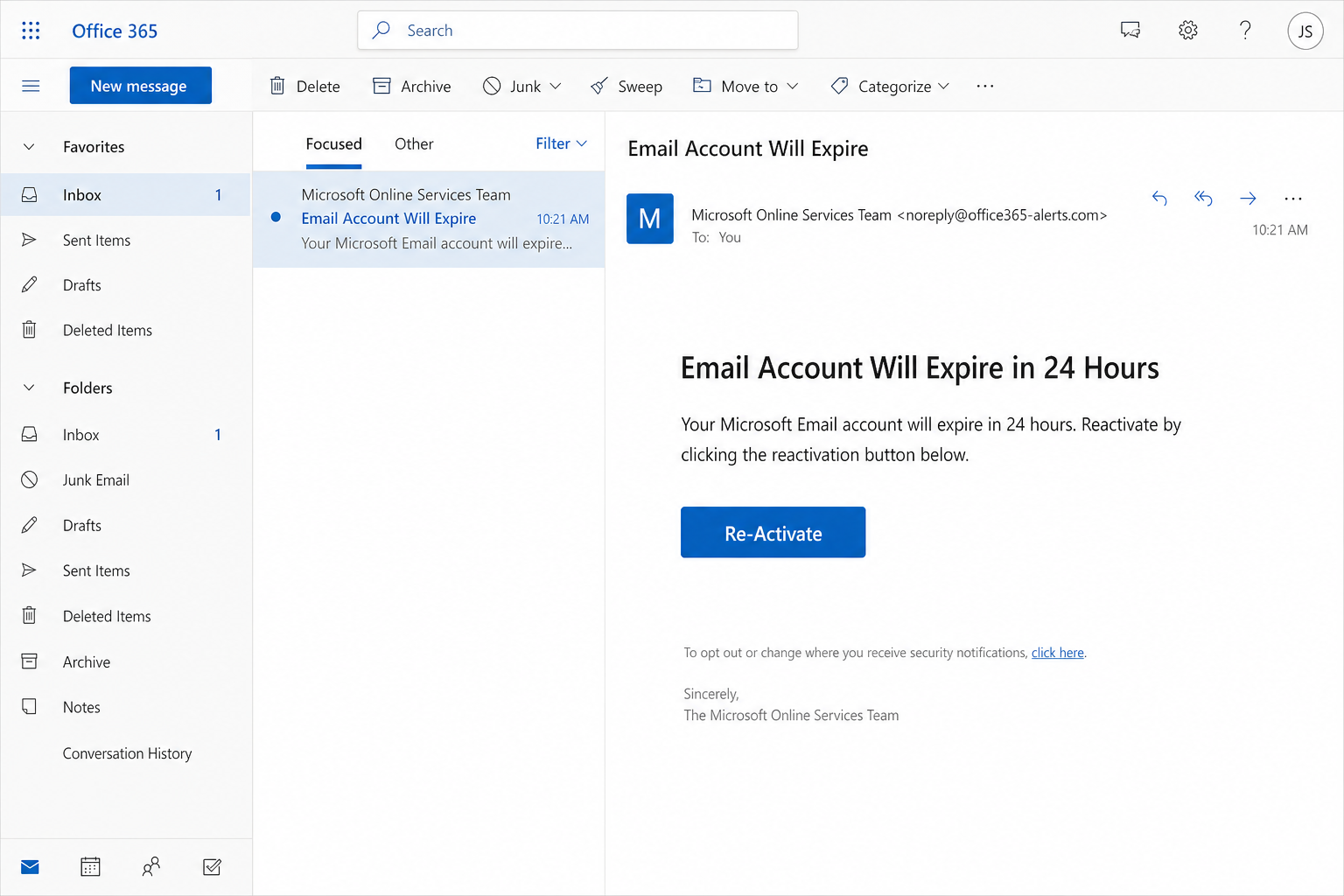
Task: Click the search magnifier icon
Action: [381, 31]
